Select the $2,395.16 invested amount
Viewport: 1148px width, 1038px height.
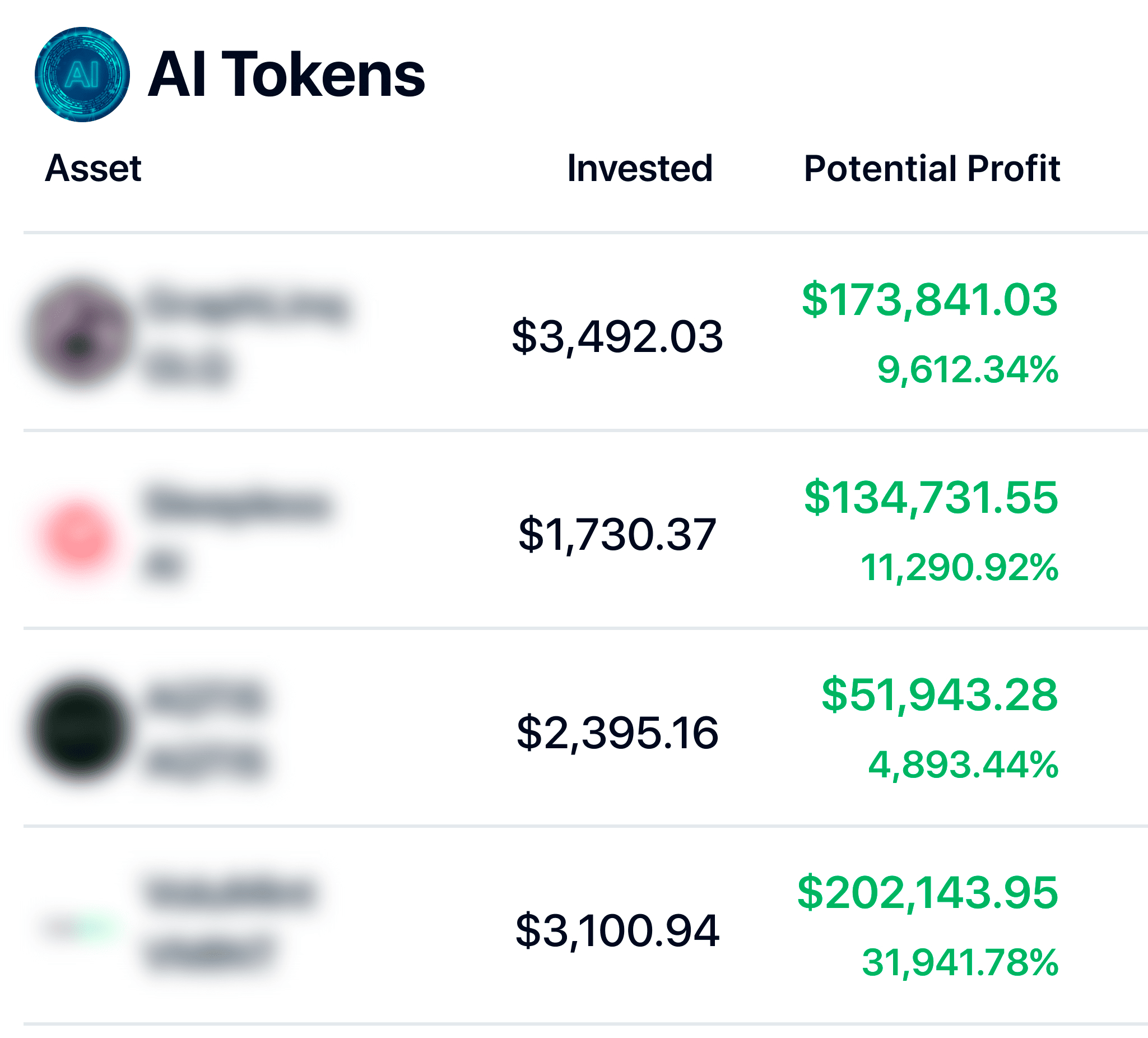tap(617, 732)
